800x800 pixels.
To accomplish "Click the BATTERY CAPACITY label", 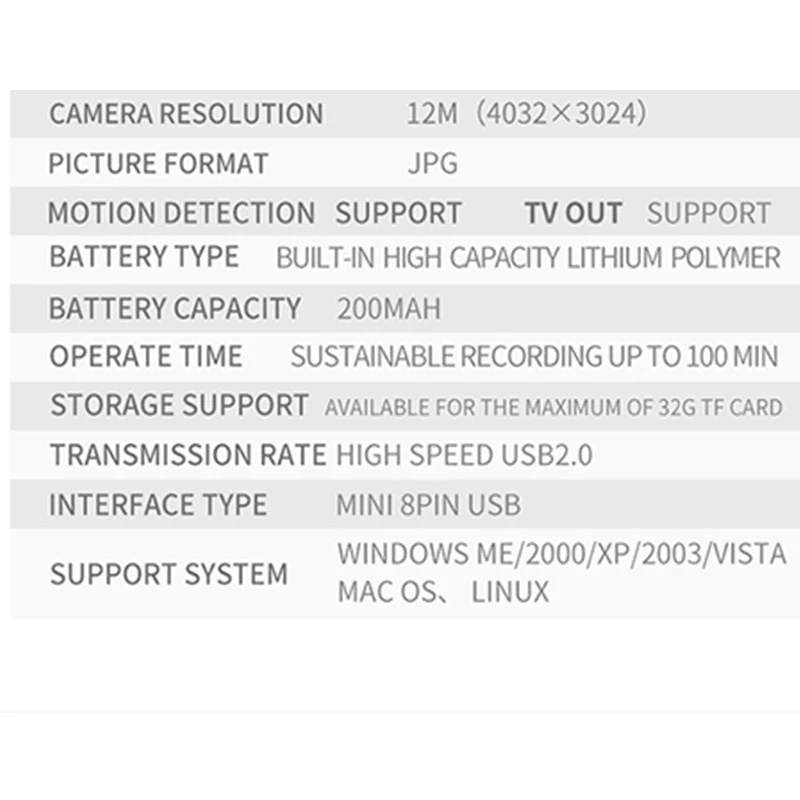I will pyautogui.click(x=175, y=308).
